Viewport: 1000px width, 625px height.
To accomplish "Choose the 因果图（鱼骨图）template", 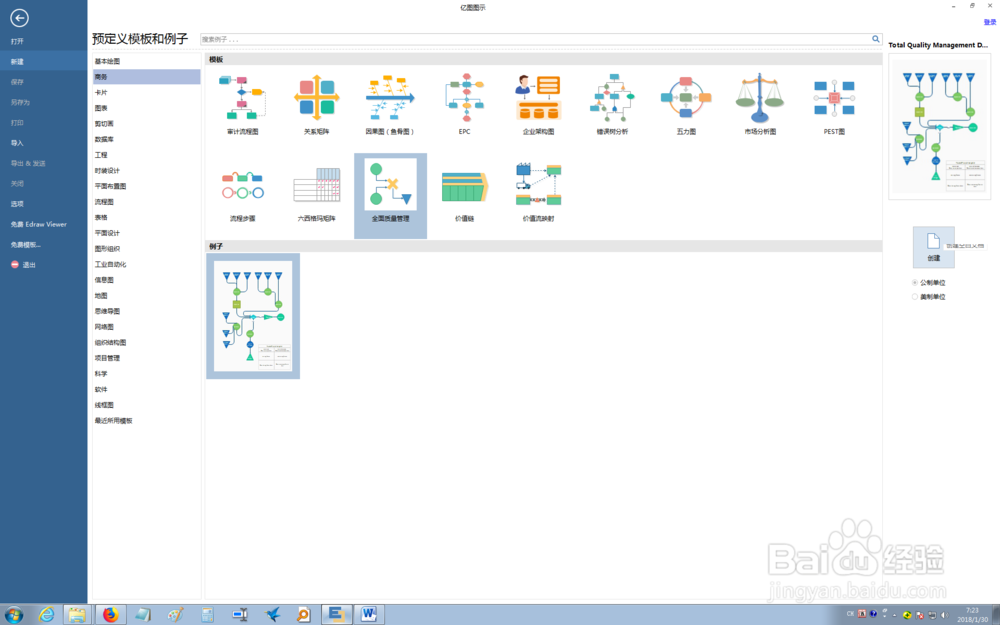I will (x=390, y=98).
